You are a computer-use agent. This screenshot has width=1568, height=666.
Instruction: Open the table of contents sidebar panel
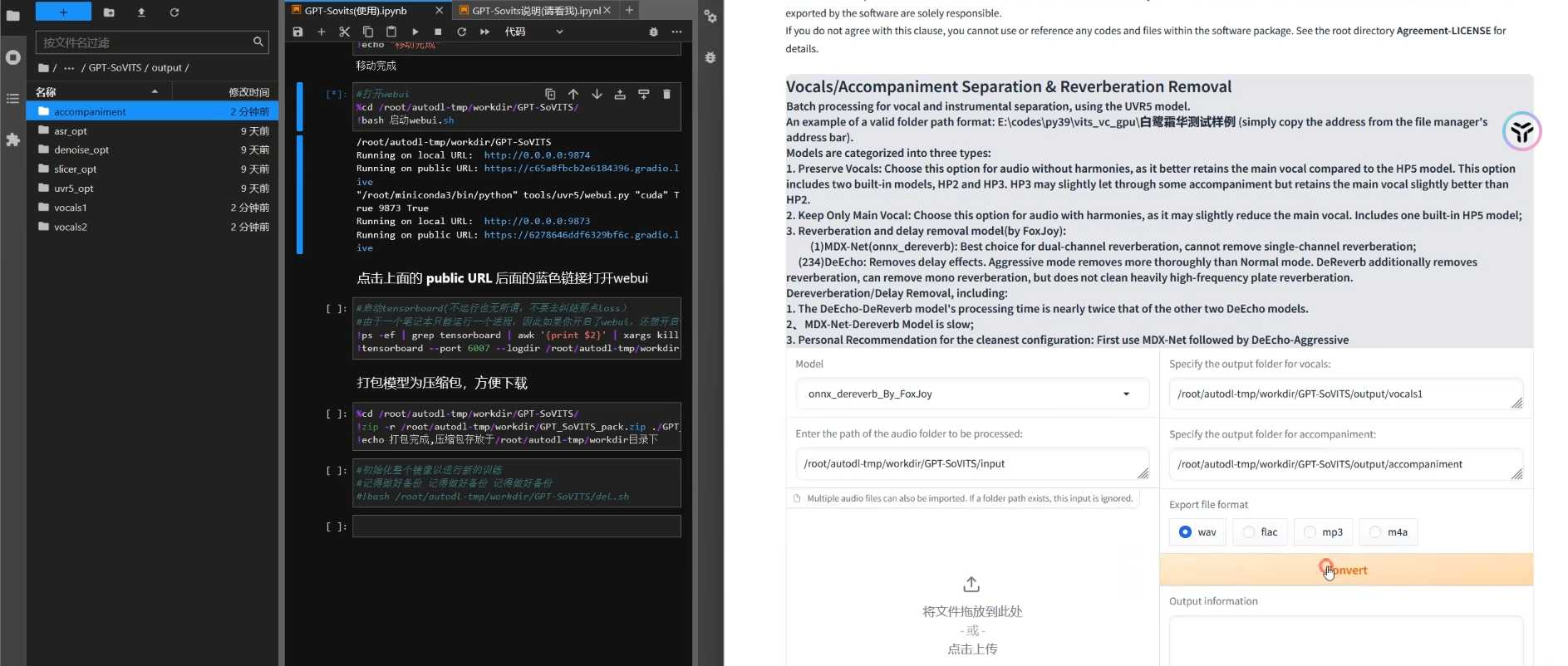[12, 99]
